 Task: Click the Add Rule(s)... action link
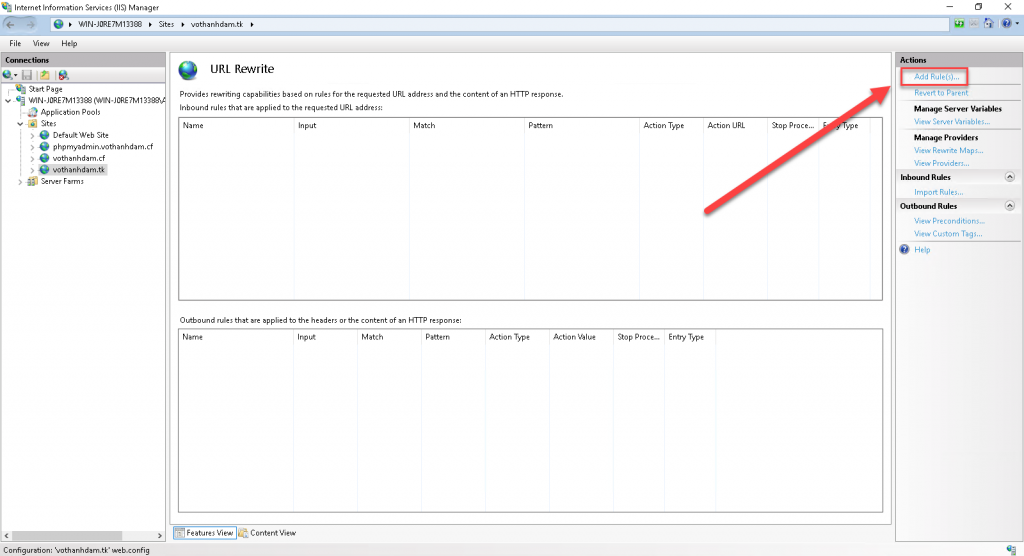tap(936, 77)
